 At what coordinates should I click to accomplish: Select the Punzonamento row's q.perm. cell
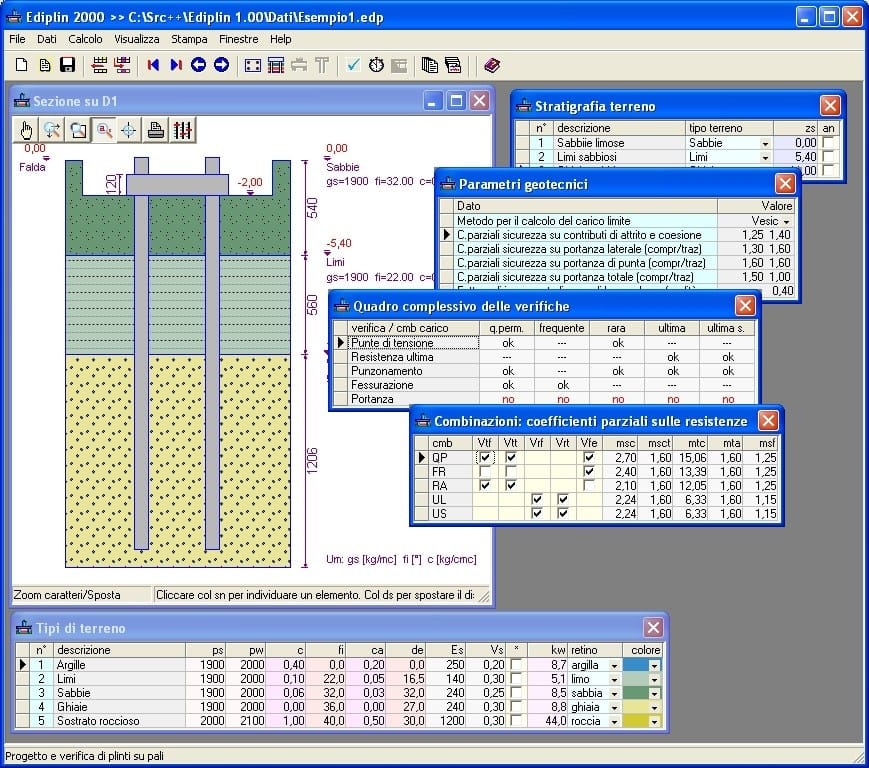tap(508, 371)
